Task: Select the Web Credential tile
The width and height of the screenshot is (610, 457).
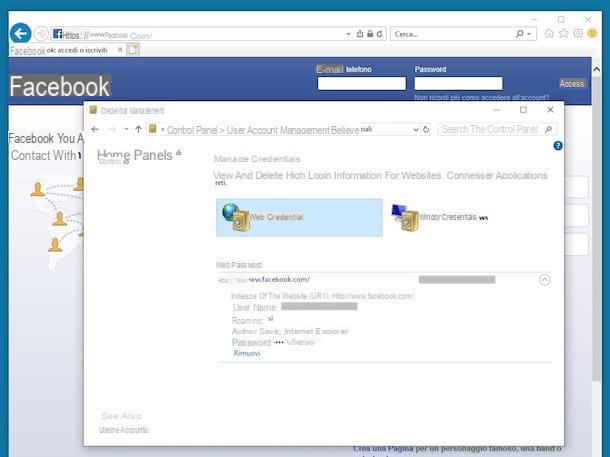Action: (299, 217)
